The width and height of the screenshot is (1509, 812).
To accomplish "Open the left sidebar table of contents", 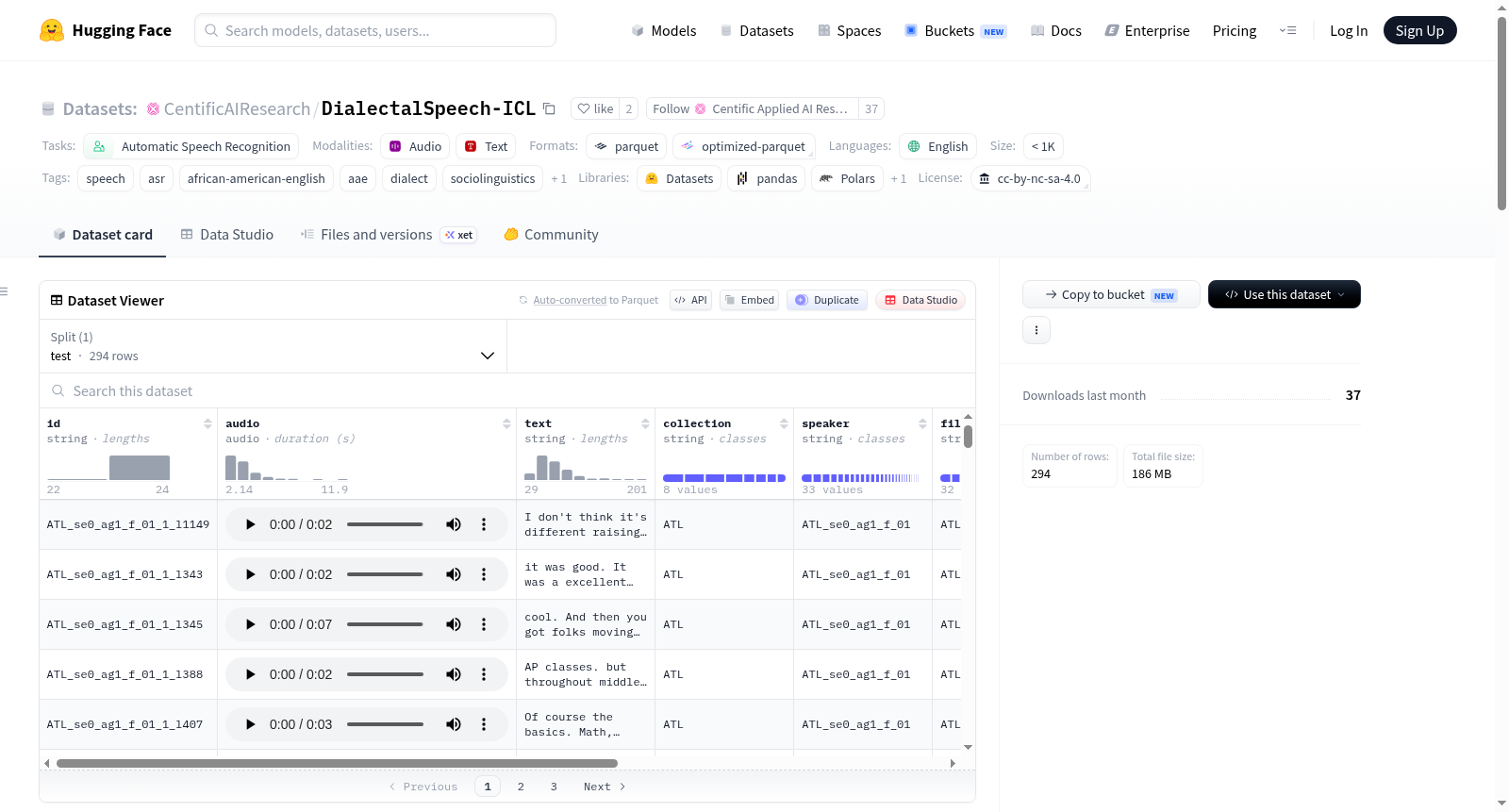I will click(5, 291).
